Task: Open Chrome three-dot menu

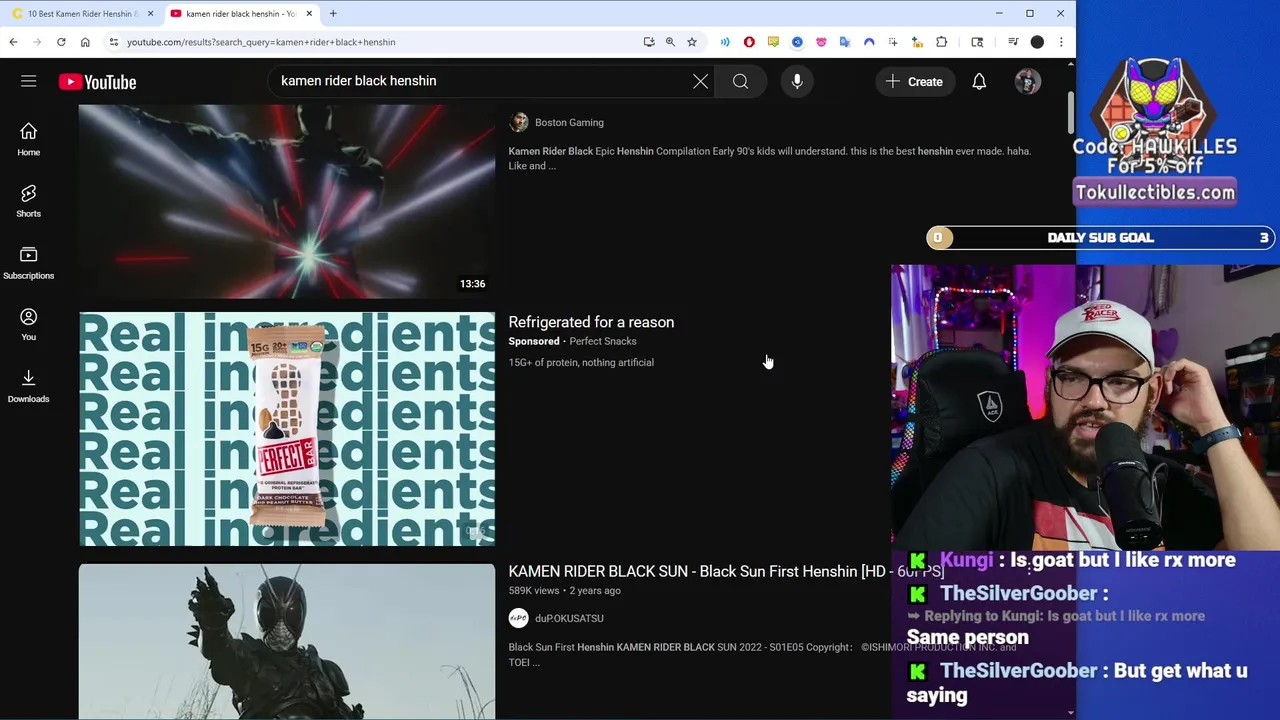Action: (1061, 42)
